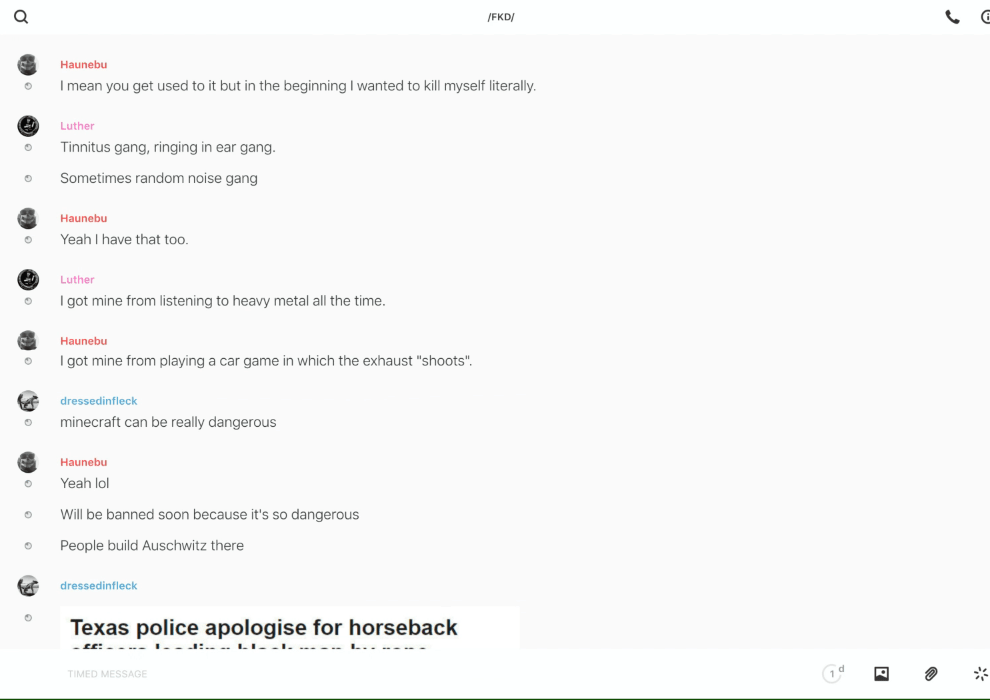Click status dot beside "Sometimes random noise gang"

coord(28,179)
